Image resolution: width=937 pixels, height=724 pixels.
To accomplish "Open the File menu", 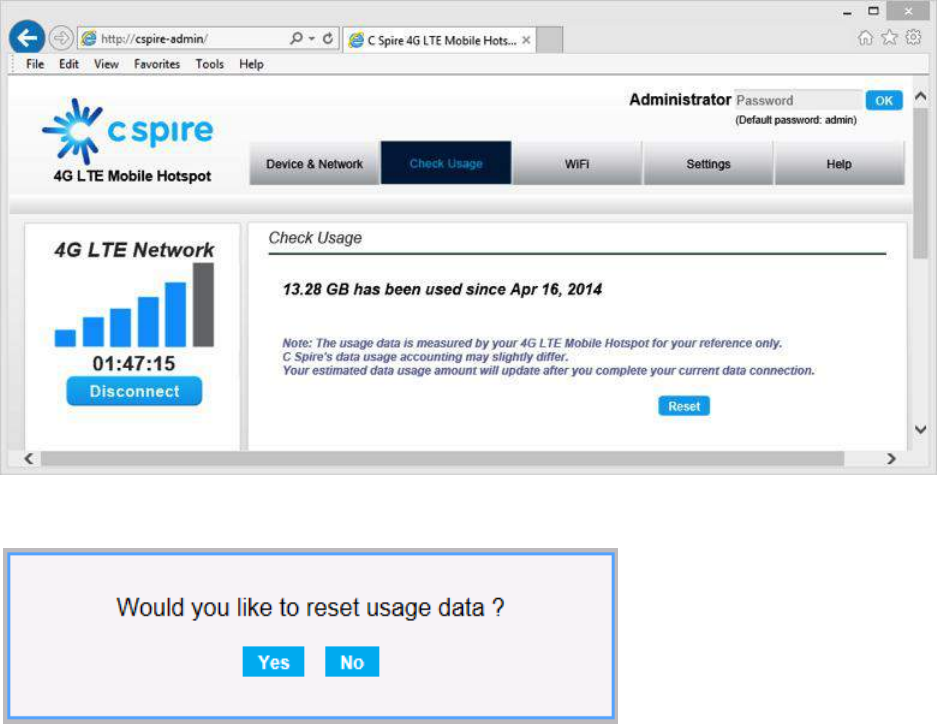I will (35, 64).
